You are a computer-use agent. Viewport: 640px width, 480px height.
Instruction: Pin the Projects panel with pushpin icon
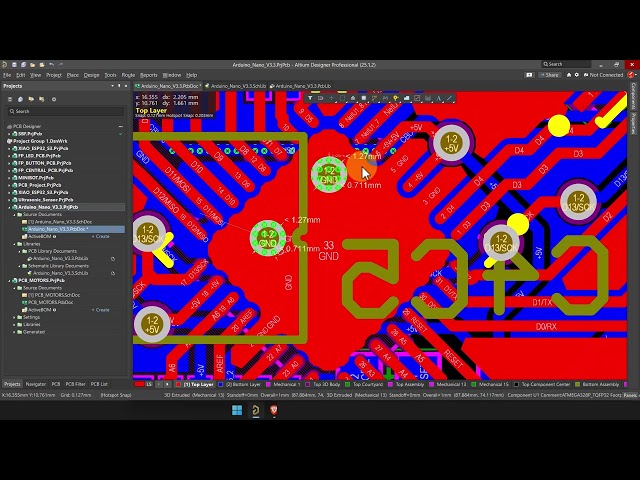(x=119, y=86)
